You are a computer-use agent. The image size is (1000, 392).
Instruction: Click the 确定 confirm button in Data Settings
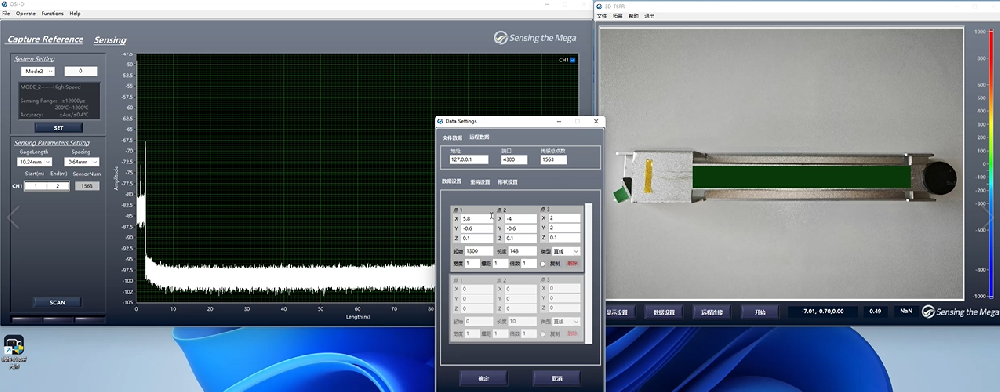click(483, 378)
